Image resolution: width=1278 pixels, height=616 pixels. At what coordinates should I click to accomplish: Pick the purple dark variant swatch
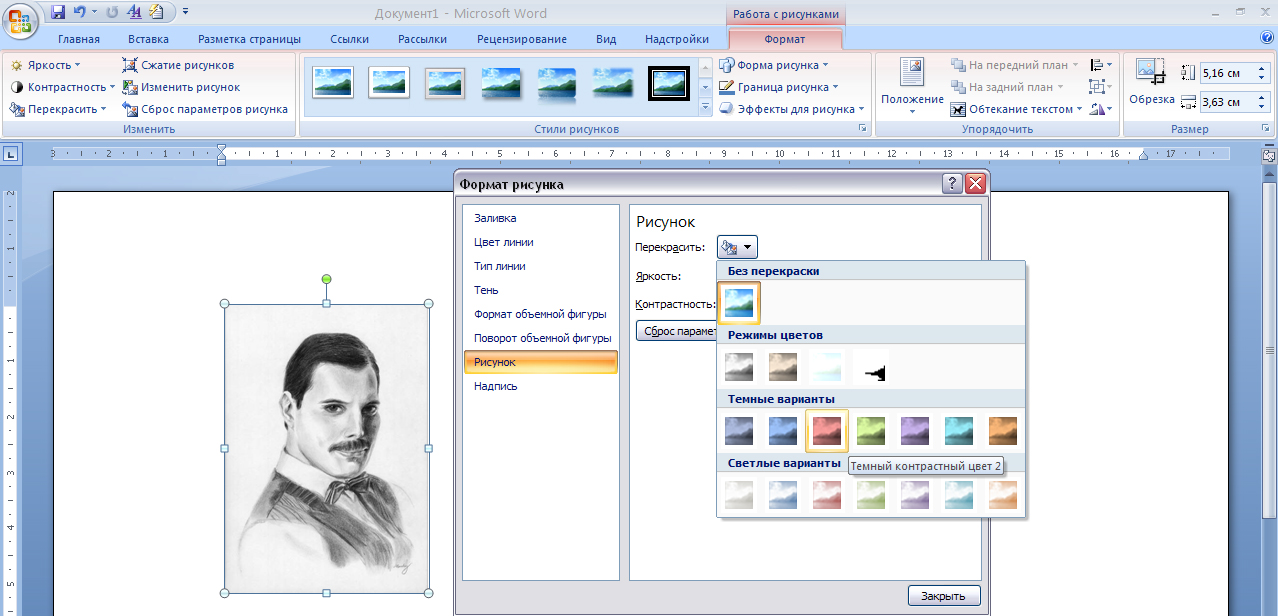point(915,431)
